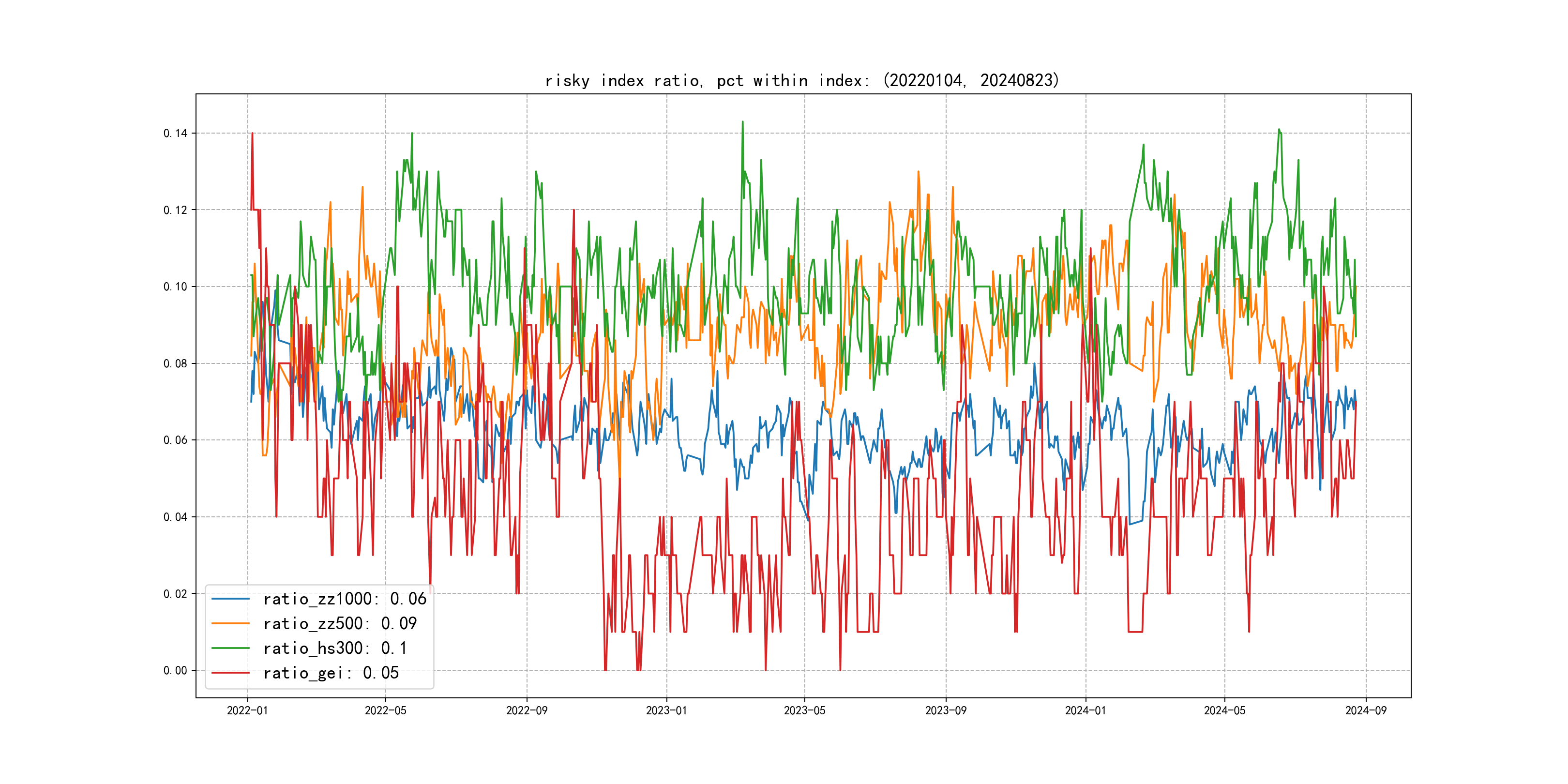Click the green ratio_hs300 legend line
1568x784 pixels.
[230, 648]
